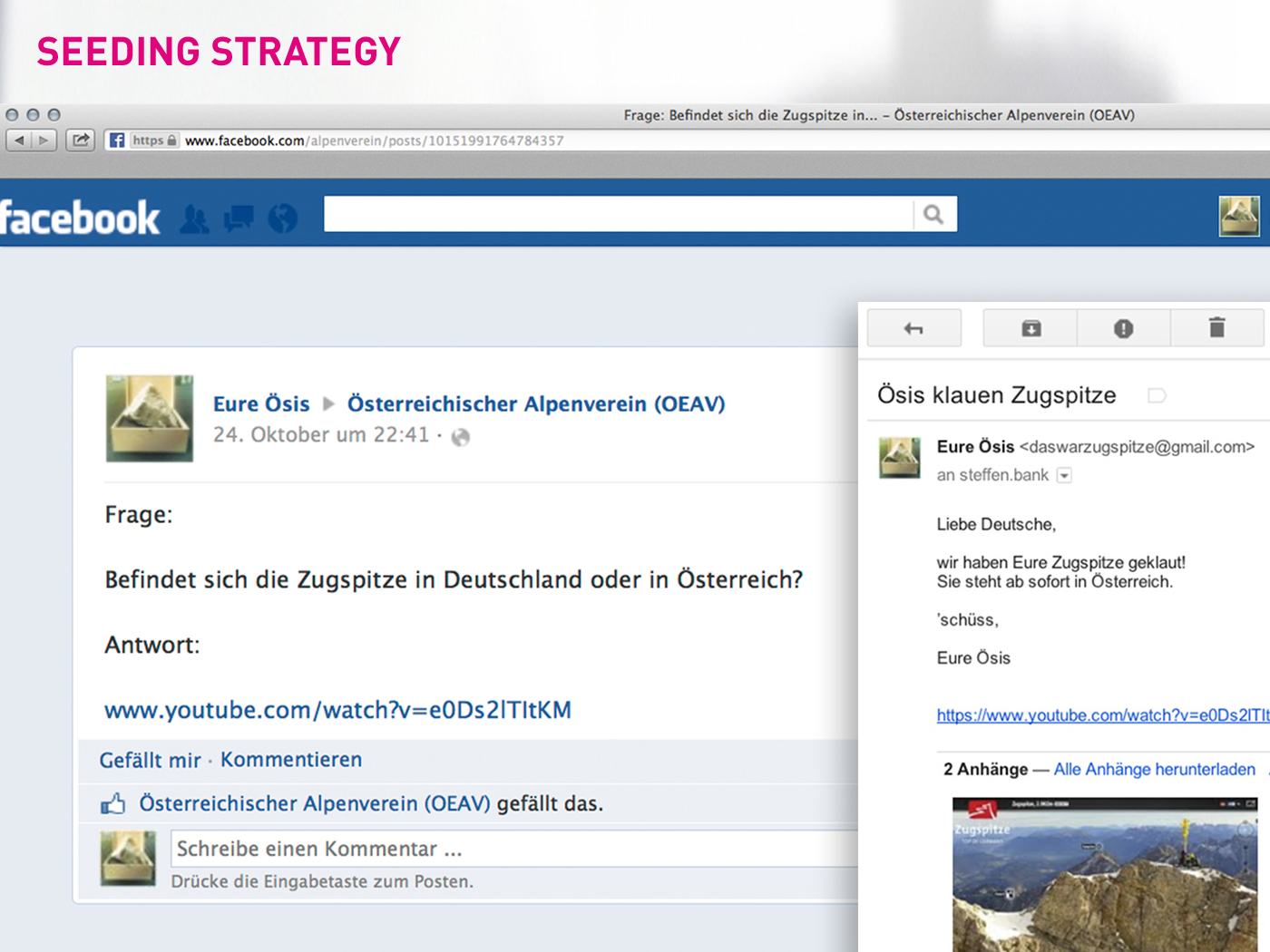The height and width of the screenshot is (952, 1270).
Task: Open Facebook messages icon
Action: 239,219
